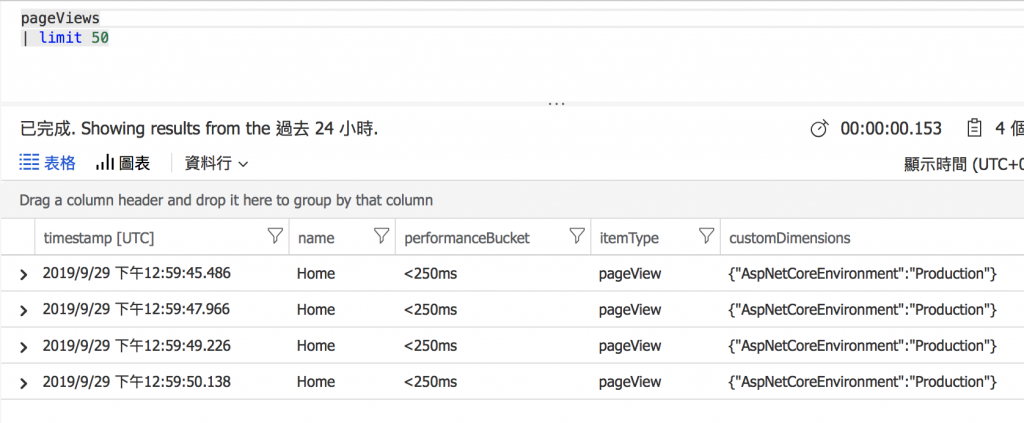Select customDimensions cell in first row
The width and height of the screenshot is (1024, 423).
tap(863, 274)
